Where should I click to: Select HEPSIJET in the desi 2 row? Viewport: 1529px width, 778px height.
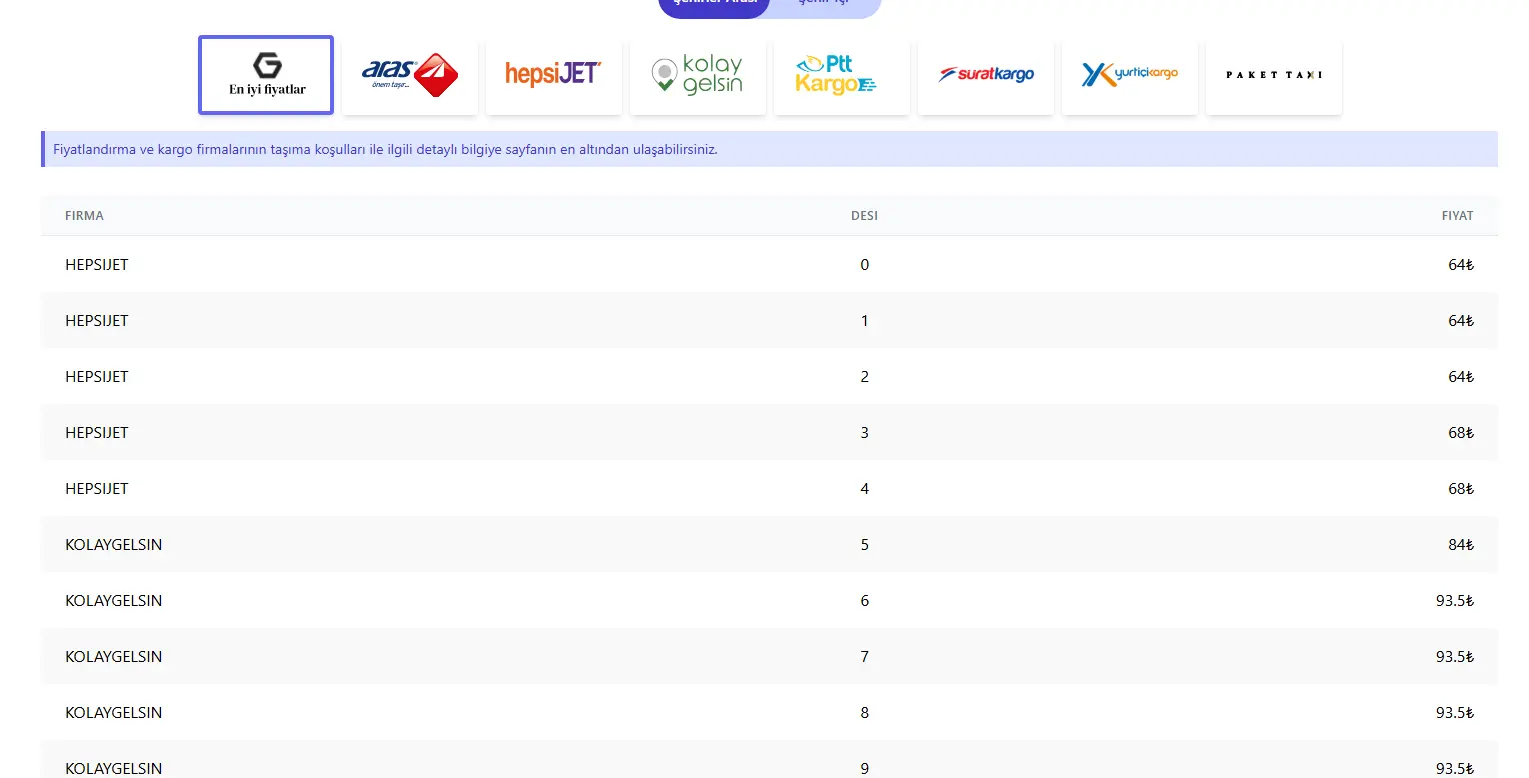[x=97, y=377]
